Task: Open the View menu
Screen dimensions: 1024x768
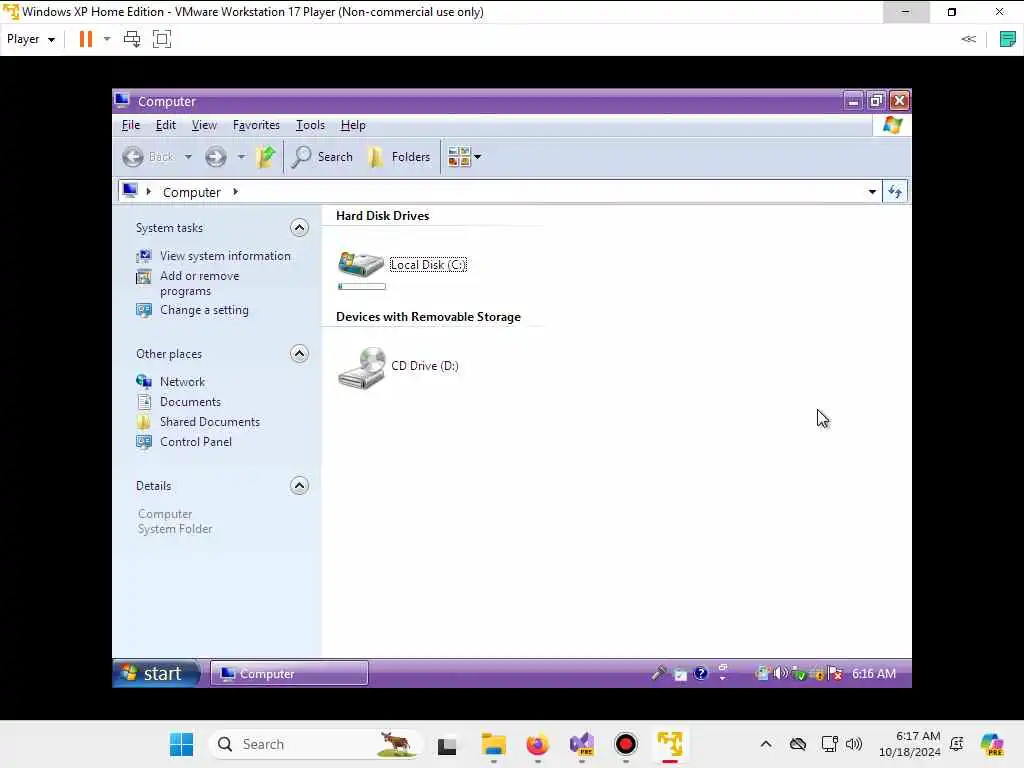Action: coord(204,125)
